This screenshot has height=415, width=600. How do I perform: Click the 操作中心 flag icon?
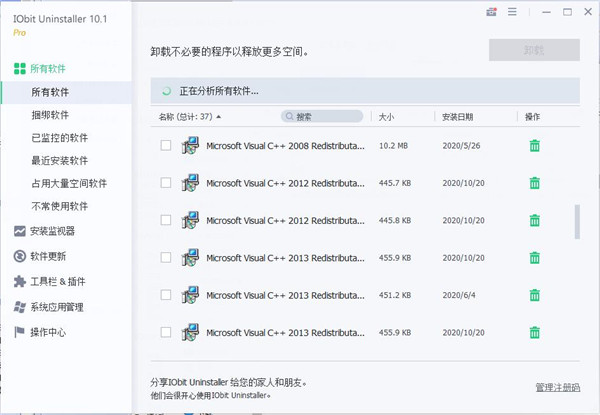point(19,332)
